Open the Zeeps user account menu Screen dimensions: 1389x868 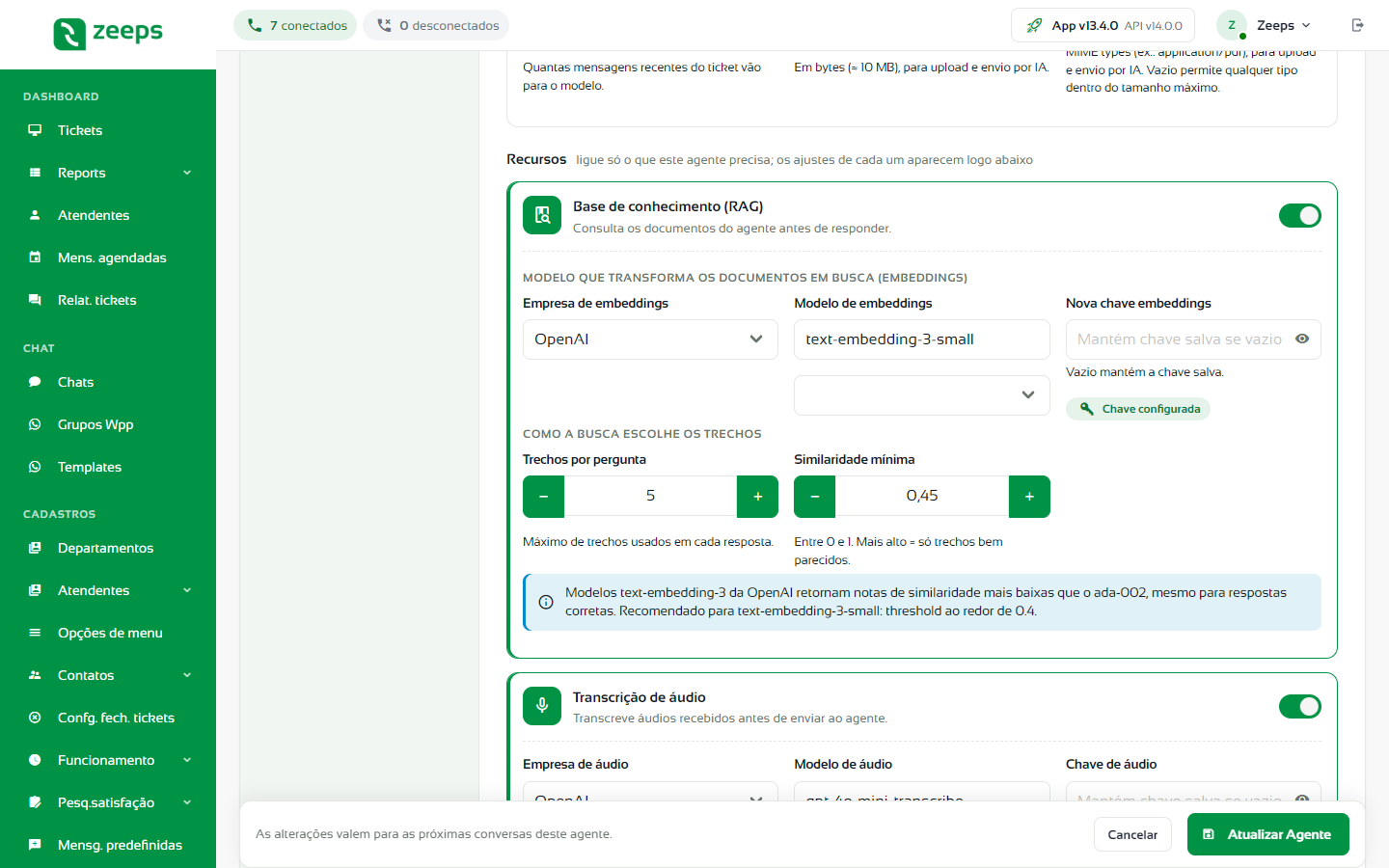pos(1266,25)
